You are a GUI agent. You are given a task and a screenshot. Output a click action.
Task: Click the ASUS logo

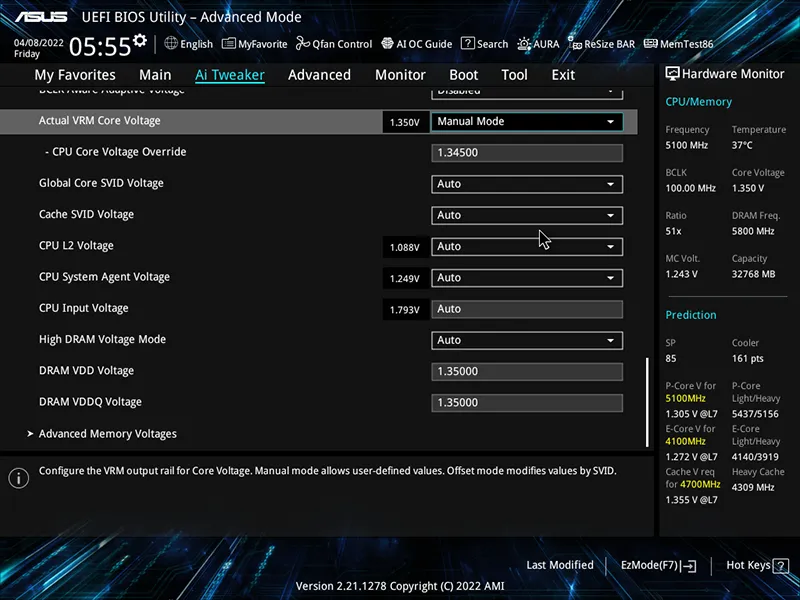(41, 17)
